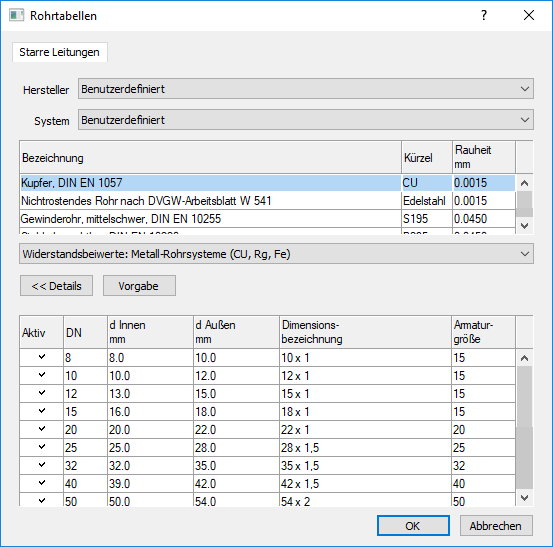Click the dimension cell 42 x 1,5
Viewport: 553px width, 547px height.
365,484
